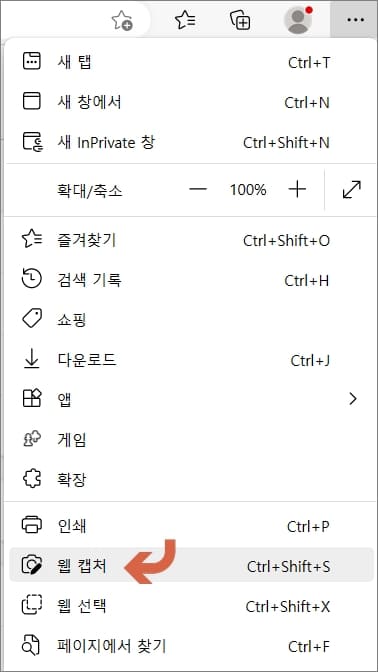Open the favorites list toolbar icon
Screen dimensions: 378x672
pos(186,20)
